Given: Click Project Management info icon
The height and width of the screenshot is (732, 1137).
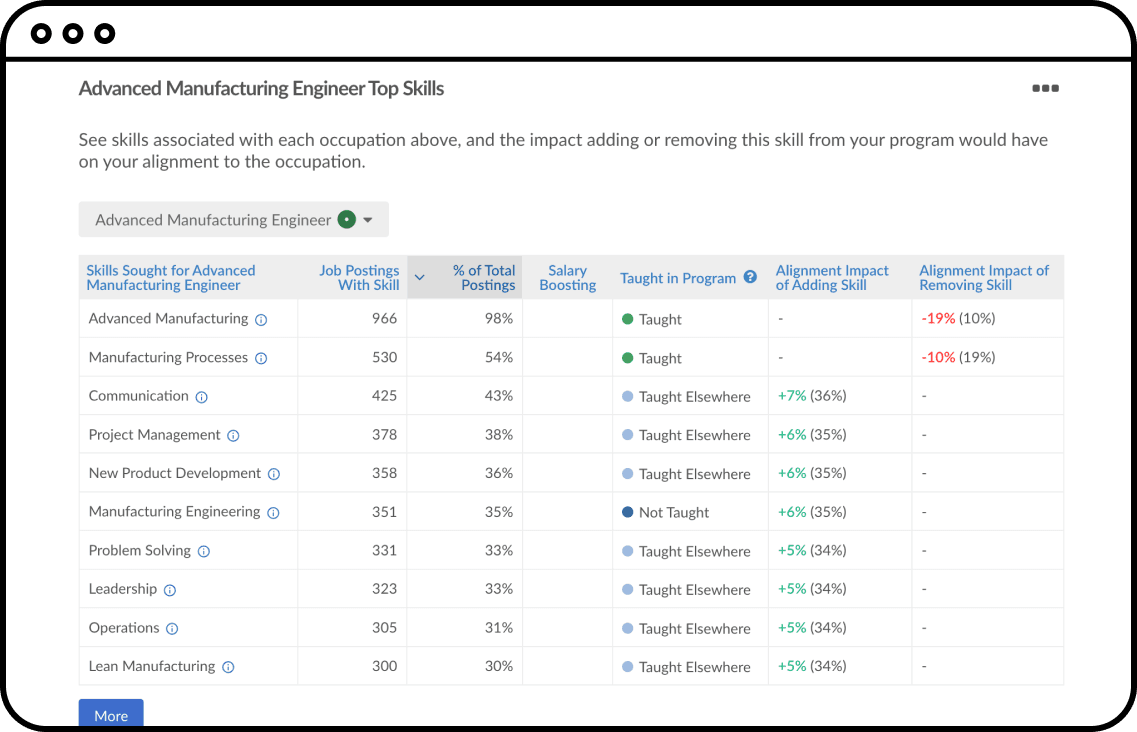Looking at the screenshot, I should click(x=233, y=436).
